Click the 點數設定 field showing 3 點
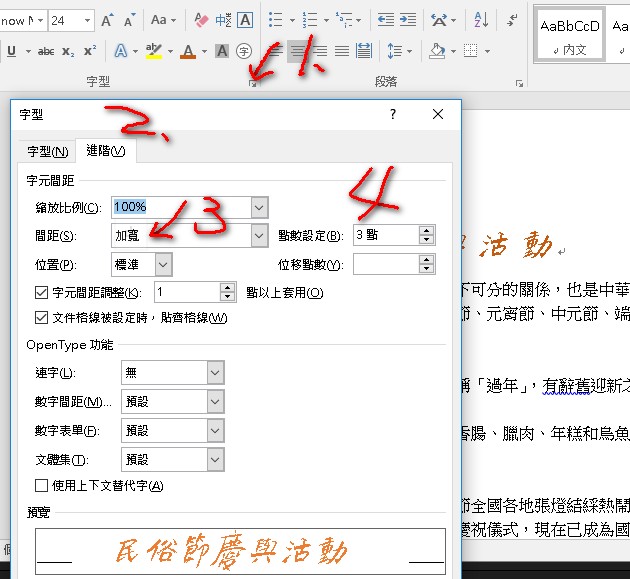630x579 pixels. [x=385, y=236]
